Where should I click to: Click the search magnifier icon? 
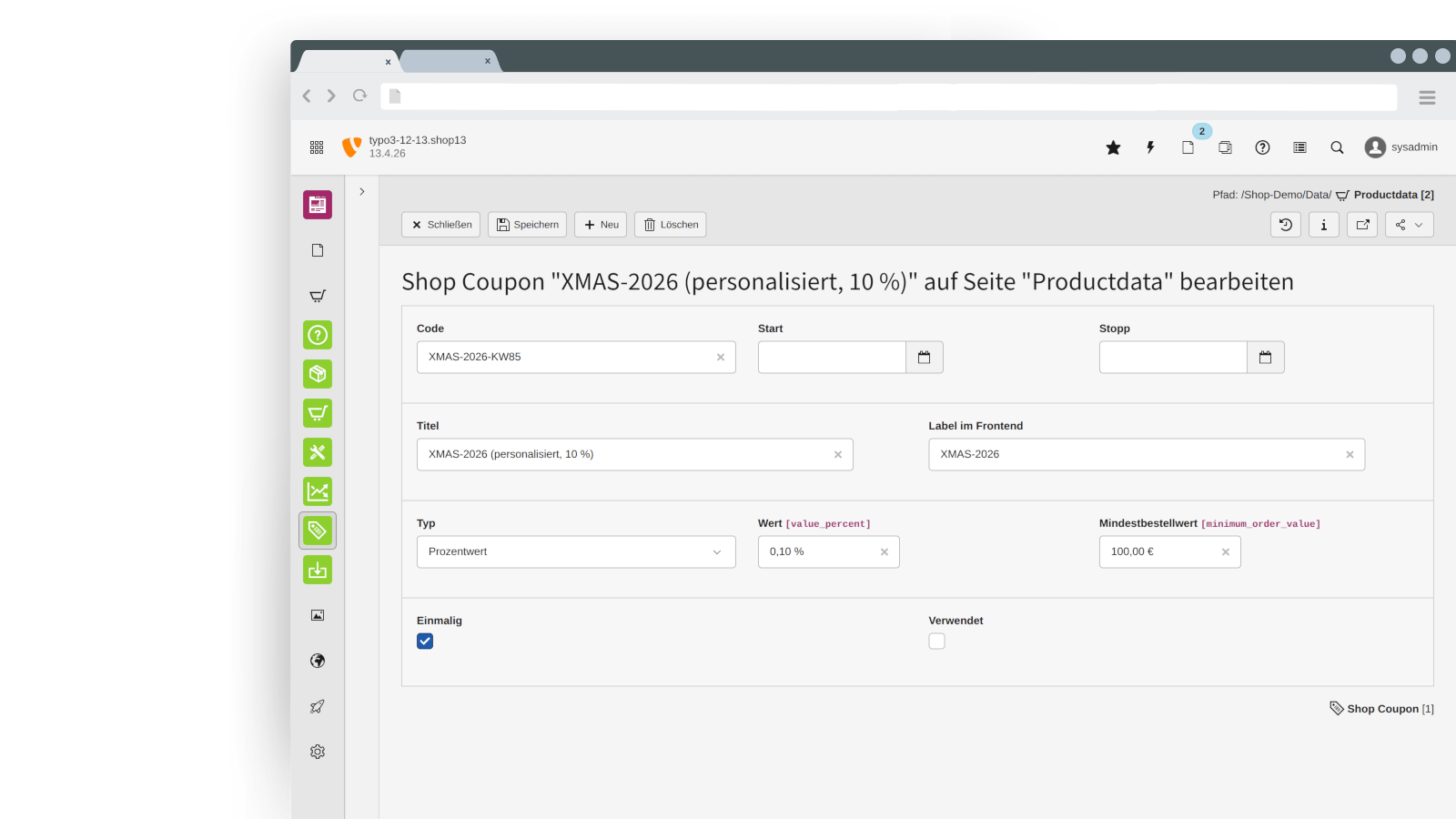click(1337, 147)
